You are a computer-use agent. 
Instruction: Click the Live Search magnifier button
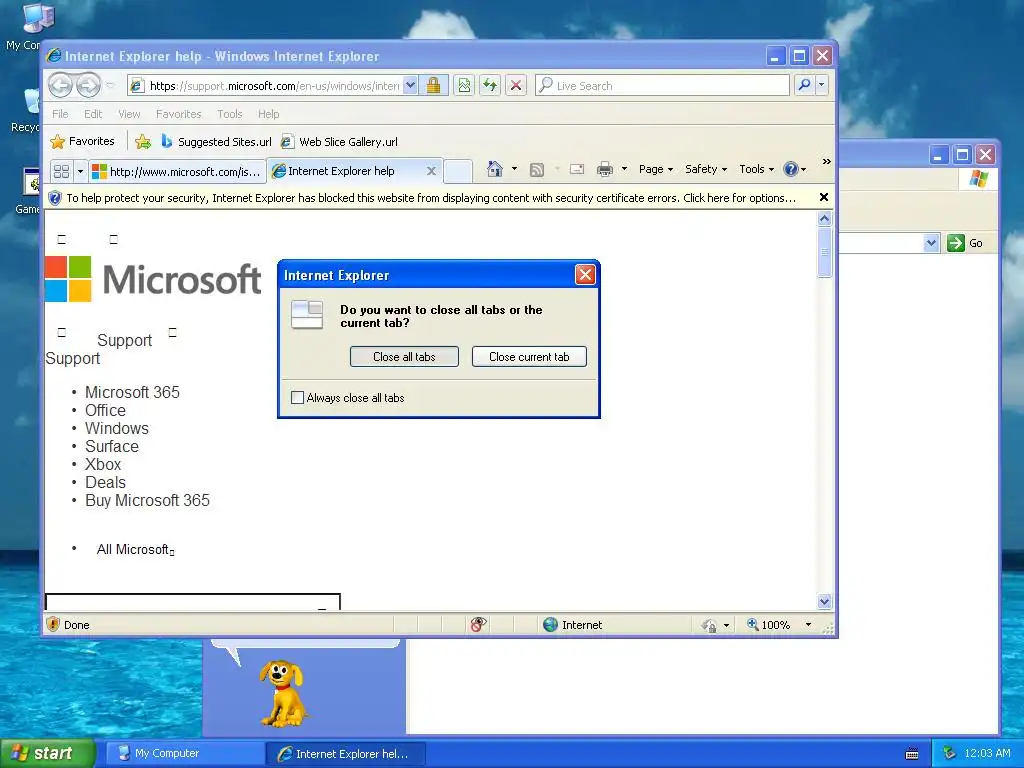point(805,85)
